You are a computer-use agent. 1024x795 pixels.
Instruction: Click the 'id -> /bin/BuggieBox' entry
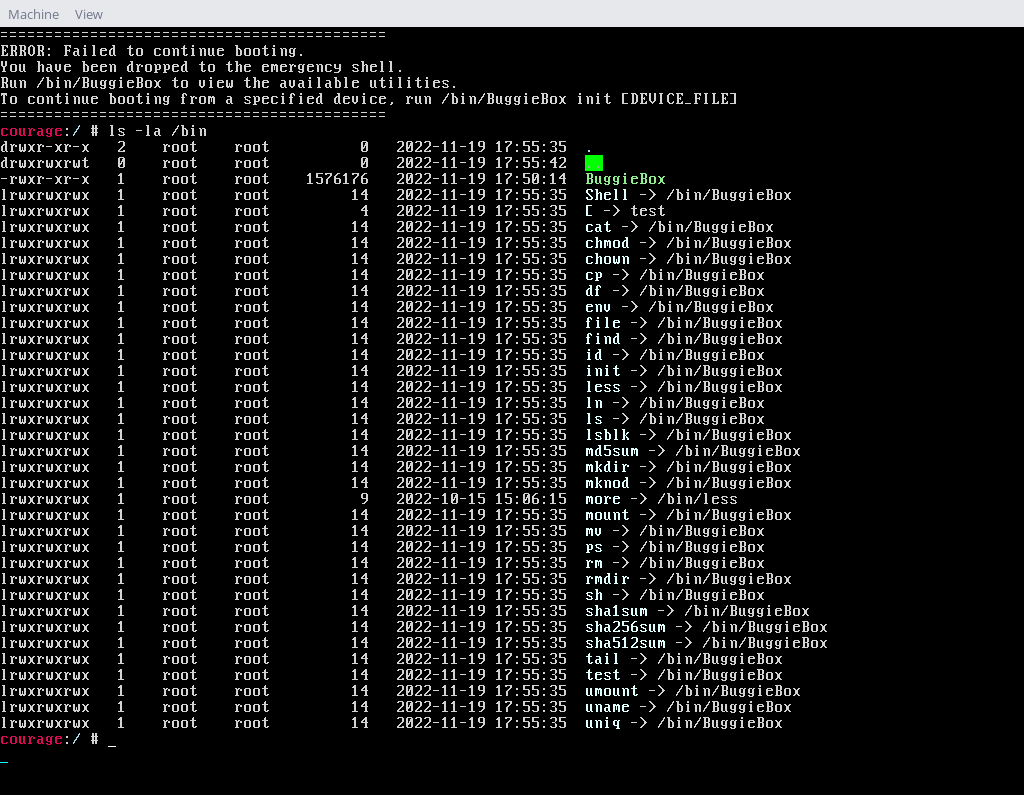675,355
